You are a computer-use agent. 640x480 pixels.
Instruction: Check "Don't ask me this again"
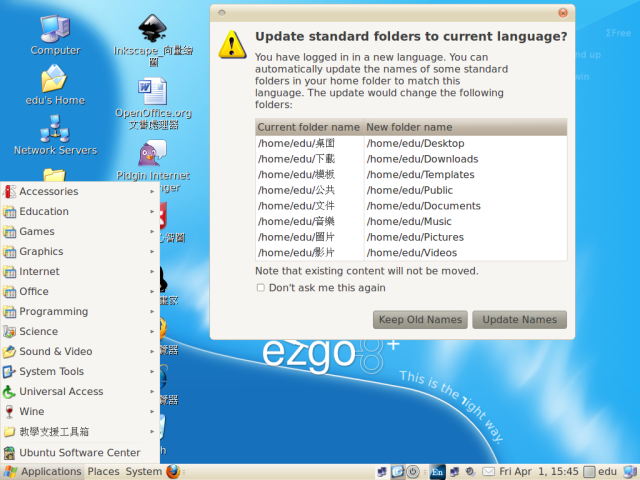click(x=261, y=288)
